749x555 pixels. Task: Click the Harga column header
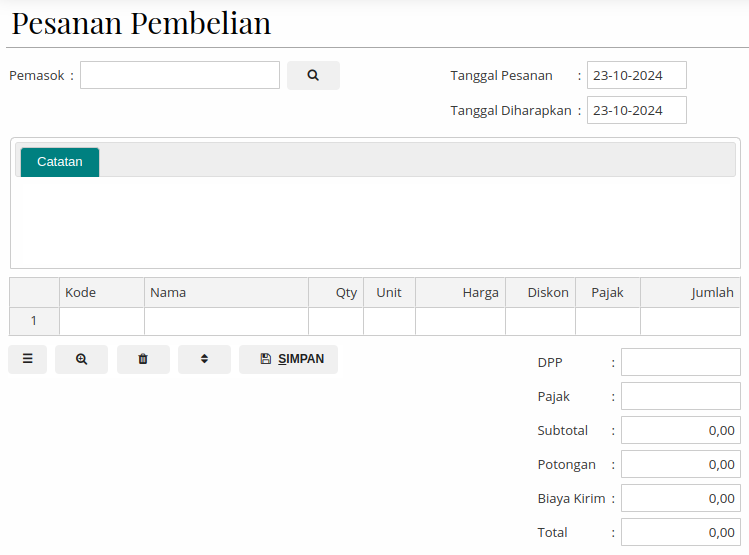tap(460, 292)
